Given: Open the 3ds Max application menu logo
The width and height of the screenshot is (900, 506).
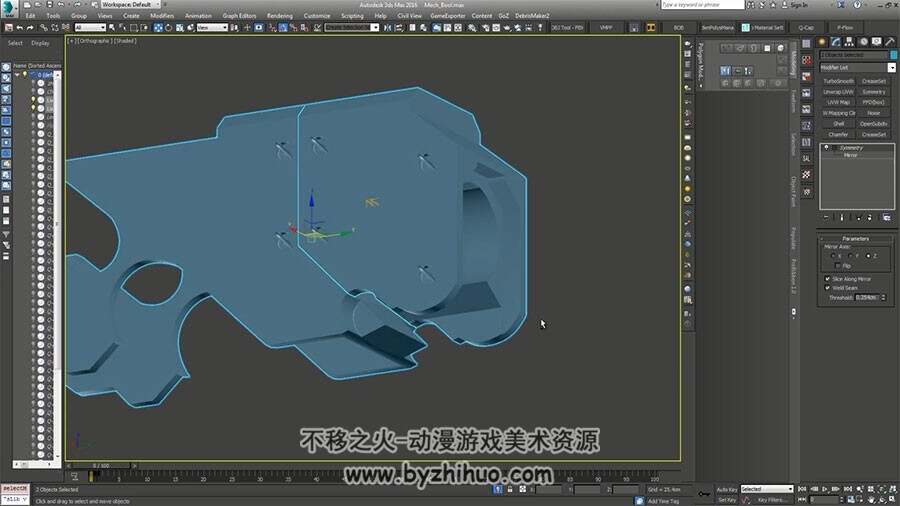Looking at the screenshot, I should tap(9, 8).
